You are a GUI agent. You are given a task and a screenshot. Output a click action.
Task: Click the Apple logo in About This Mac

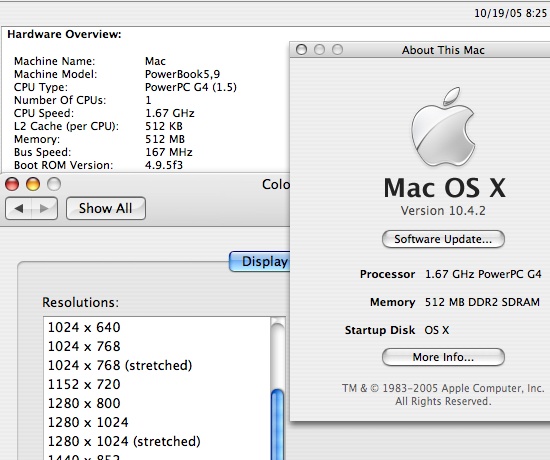coord(443,127)
